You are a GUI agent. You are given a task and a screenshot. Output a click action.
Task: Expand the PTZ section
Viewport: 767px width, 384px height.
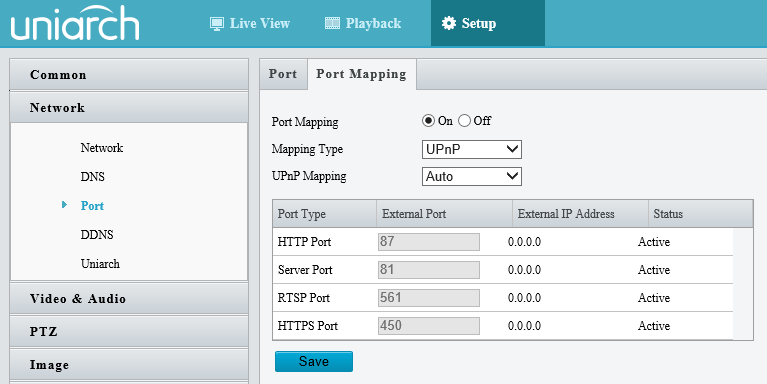(x=129, y=331)
